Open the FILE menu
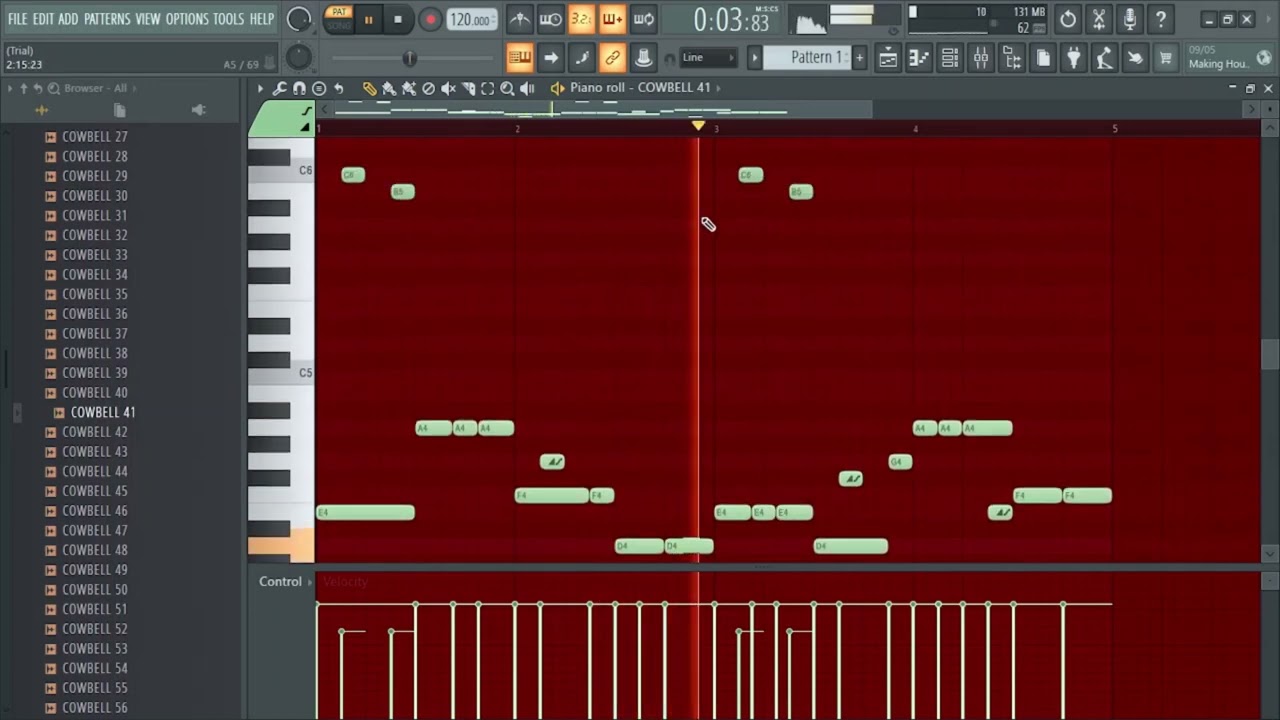This screenshot has width=1280, height=720. tap(17, 19)
